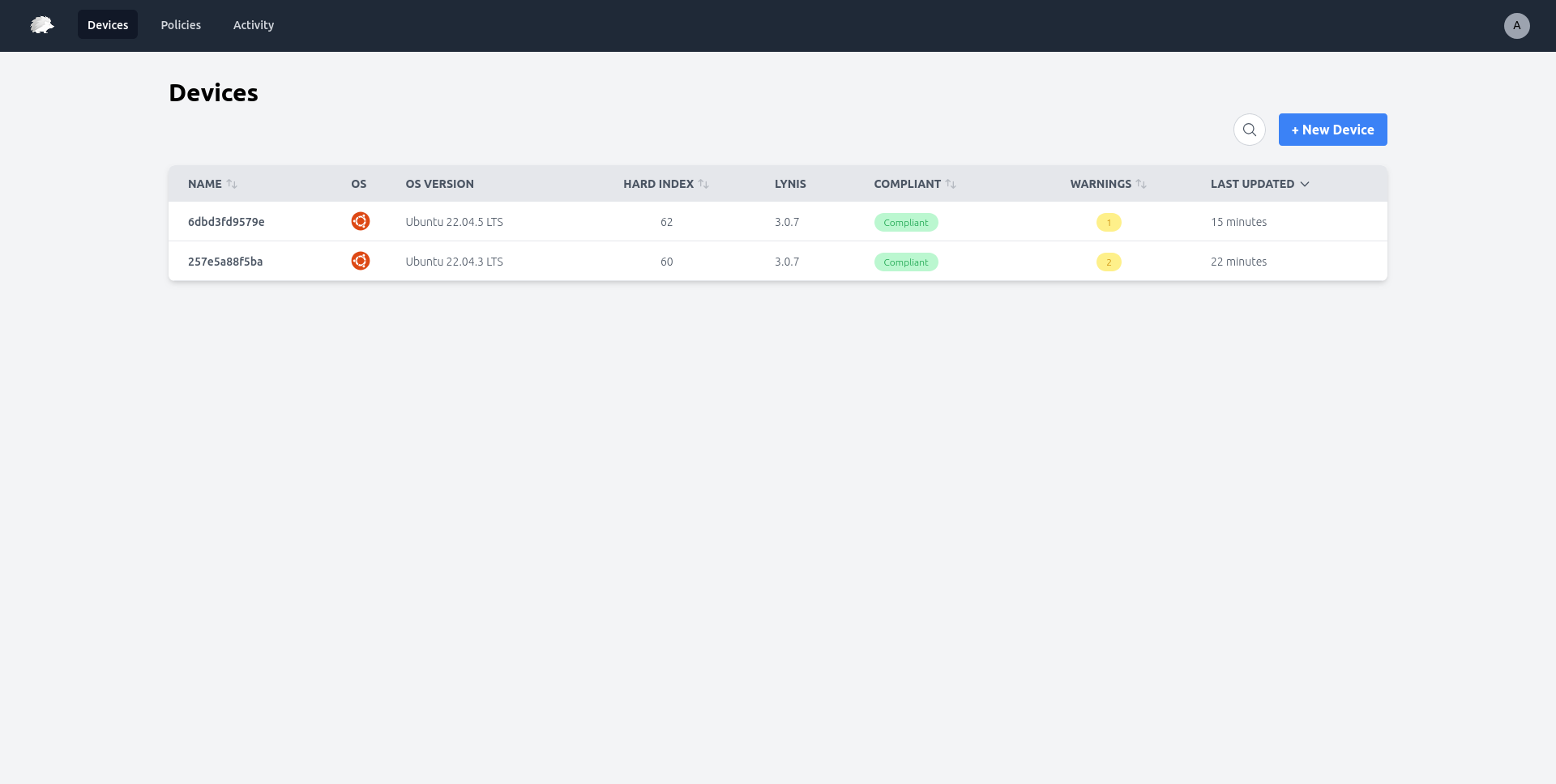1556x784 pixels.
Task: Click the Compliant badge for 6dbd3fd9579e
Action: [x=905, y=222]
